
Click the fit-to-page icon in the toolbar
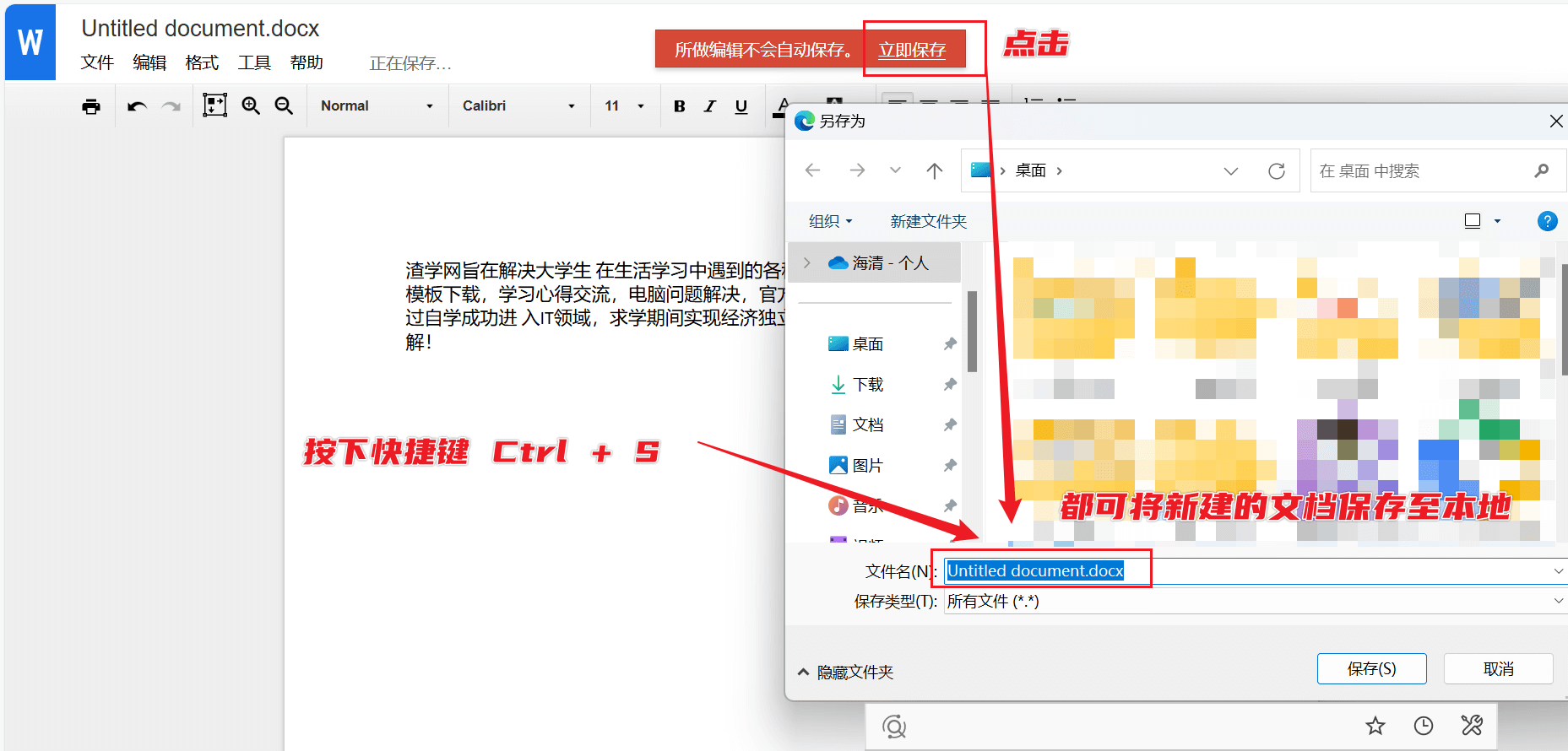(214, 105)
